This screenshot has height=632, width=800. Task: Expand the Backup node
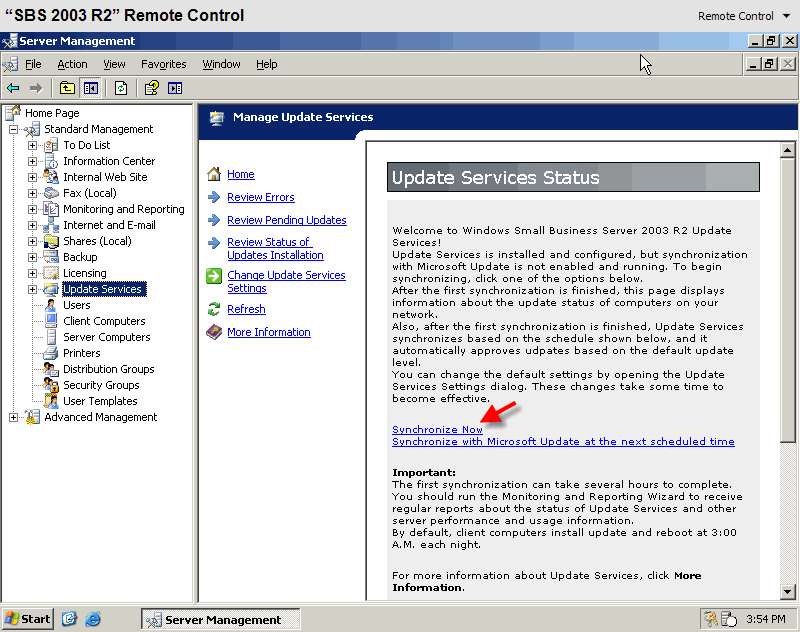pyautogui.click(x=33, y=257)
